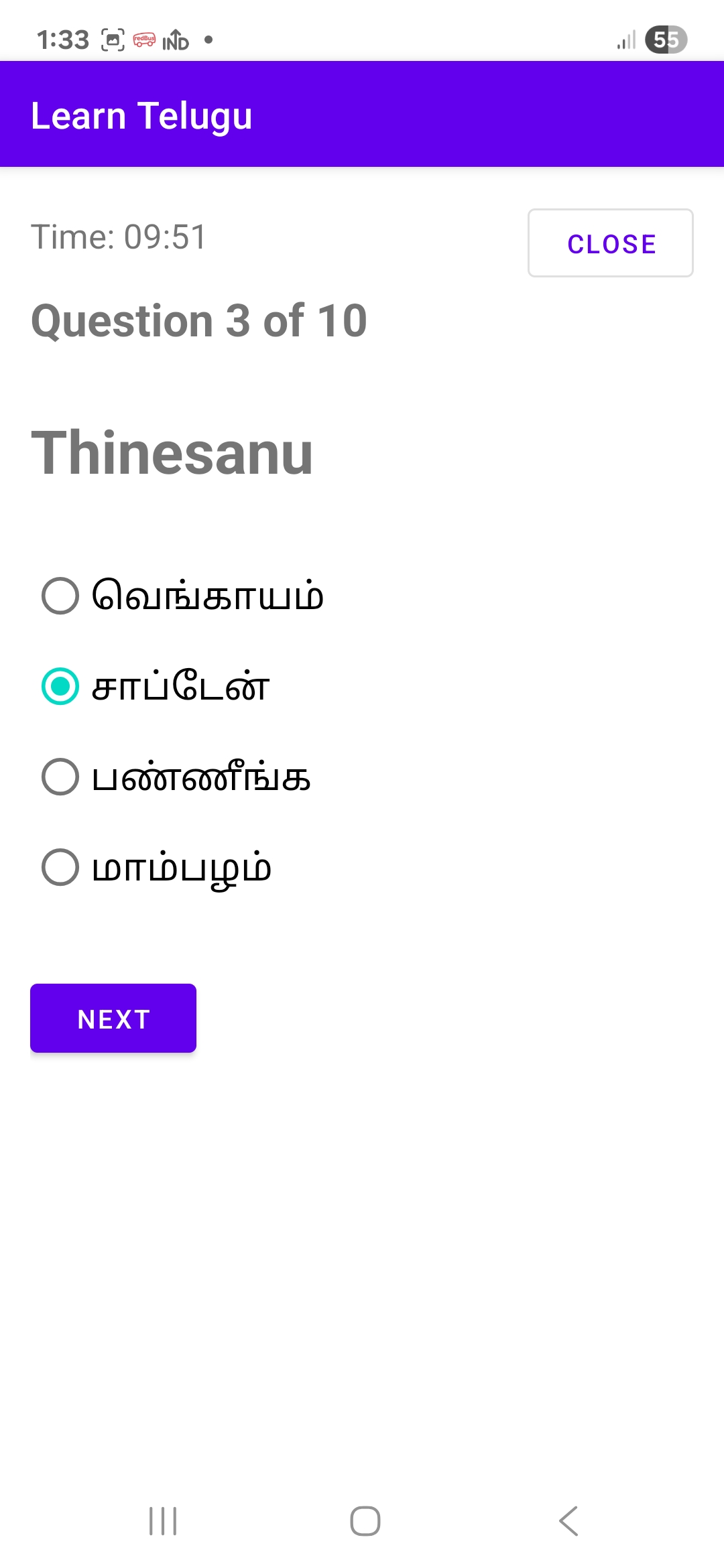Tap the status bar clock
The image size is (724, 1568).
tap(63, 40)
